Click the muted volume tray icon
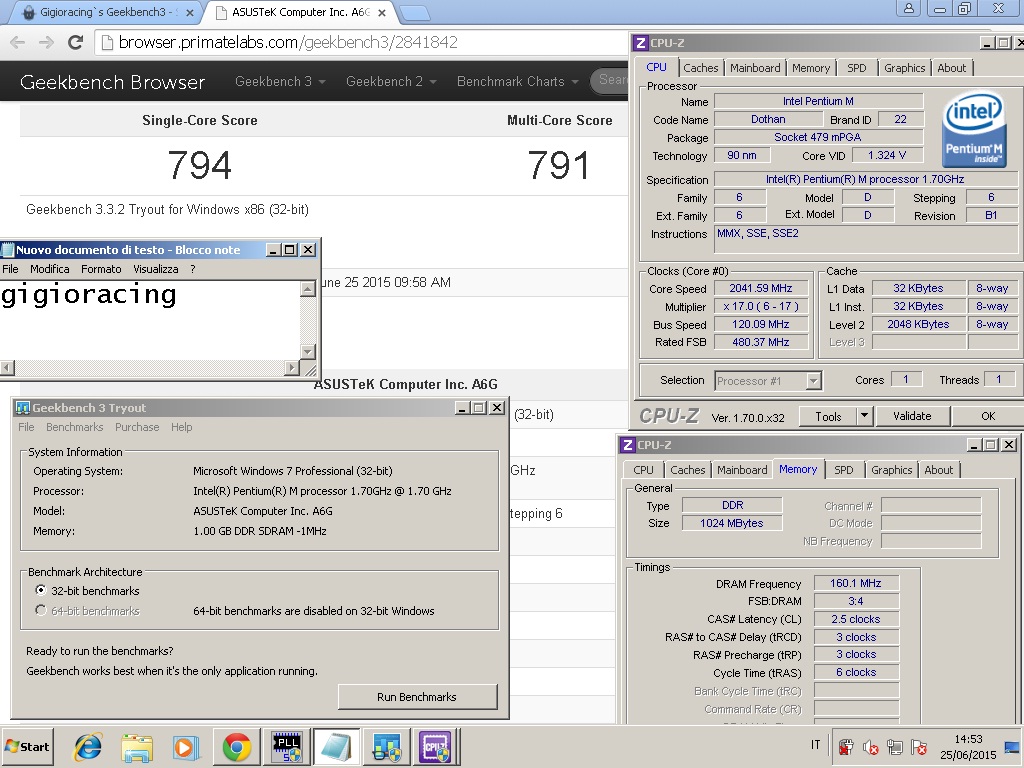Screen dimensions: 1024x768 [870, 746]
